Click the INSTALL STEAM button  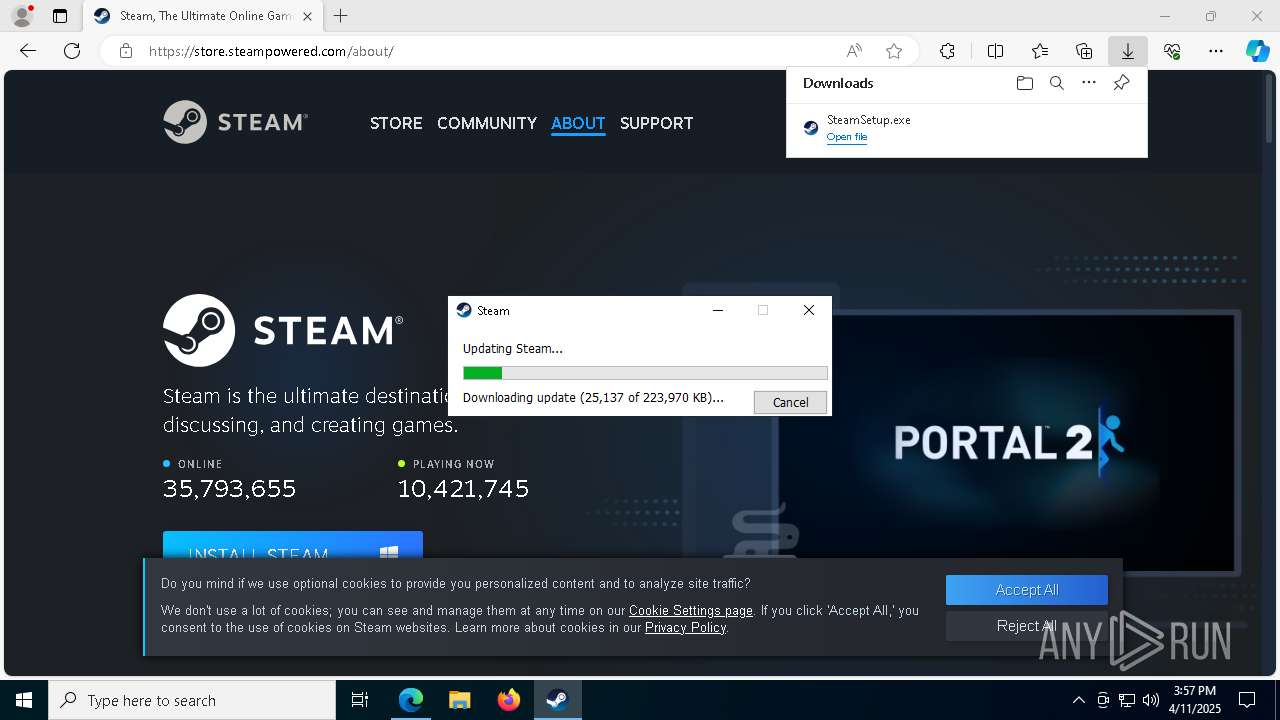(x=293, y=547)
